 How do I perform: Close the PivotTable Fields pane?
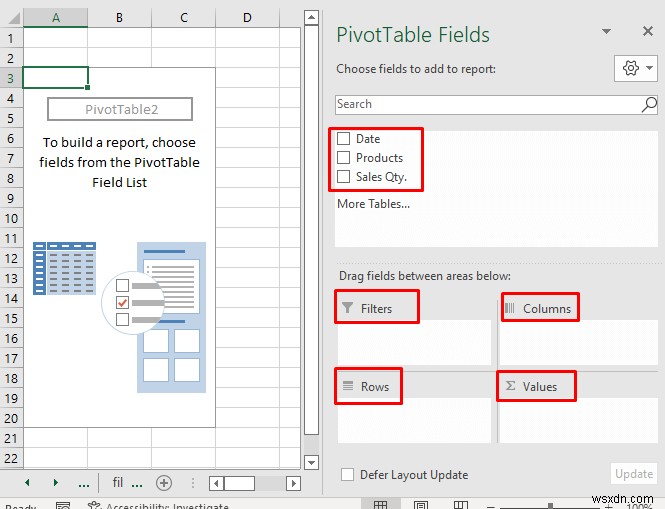(x=648, y=31)
